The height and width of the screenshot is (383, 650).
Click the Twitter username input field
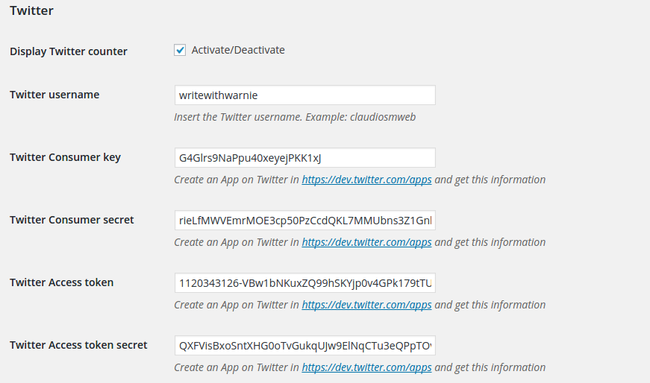(x=305, y=95)
